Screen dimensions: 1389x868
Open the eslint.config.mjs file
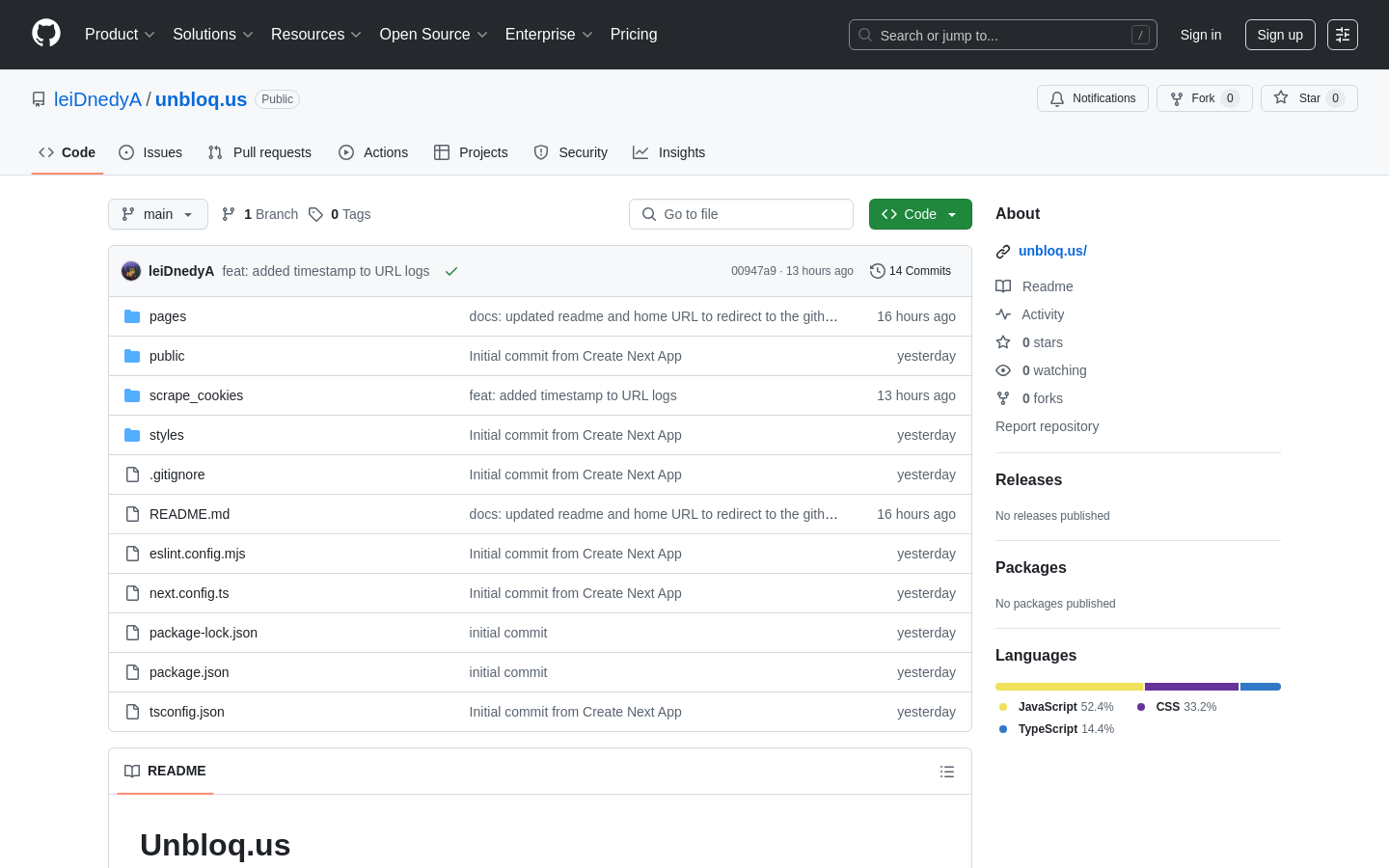[198, 554]
